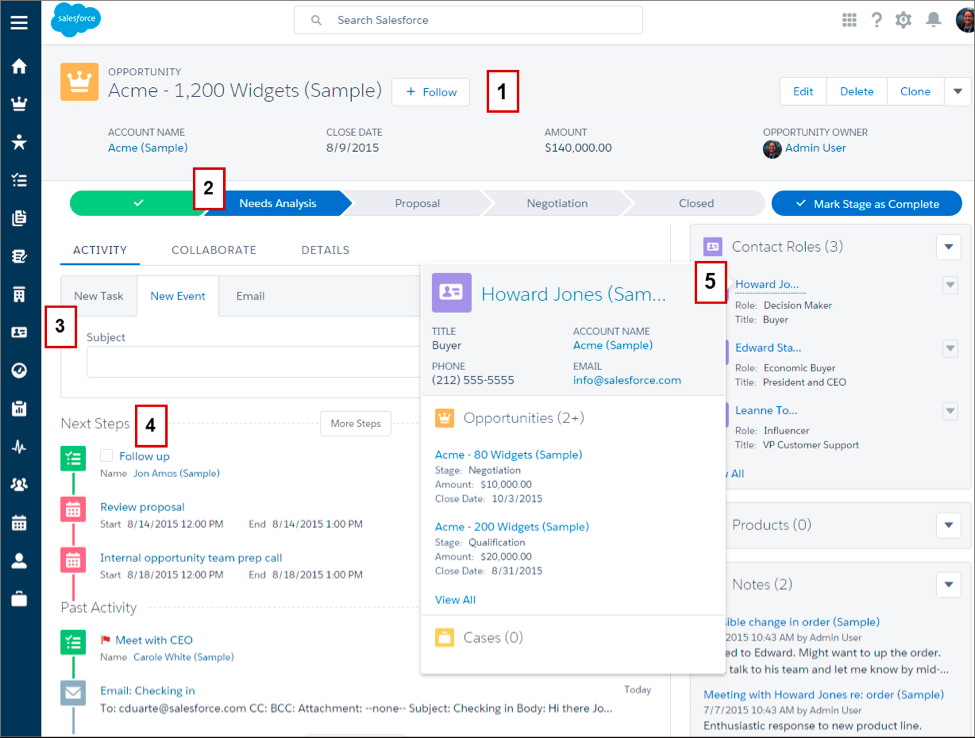975x738 pixels.
Task: Open Contacts card icon in sidebar
Action: click(x=19, y=333)
